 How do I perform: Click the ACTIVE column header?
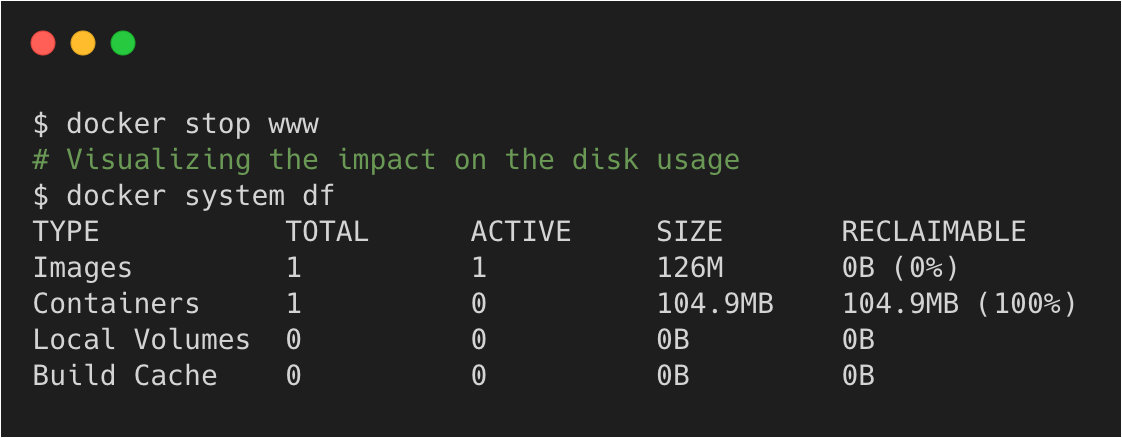(x=521, y=232)
